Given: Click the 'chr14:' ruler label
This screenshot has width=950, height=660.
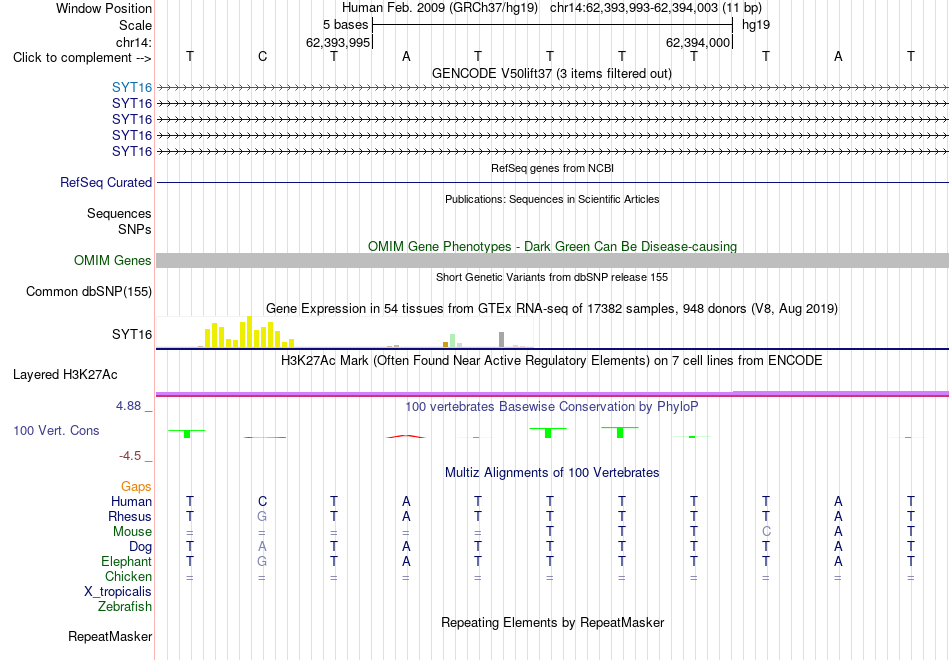Looking at the screenshot, I should [x=133, y=42].
